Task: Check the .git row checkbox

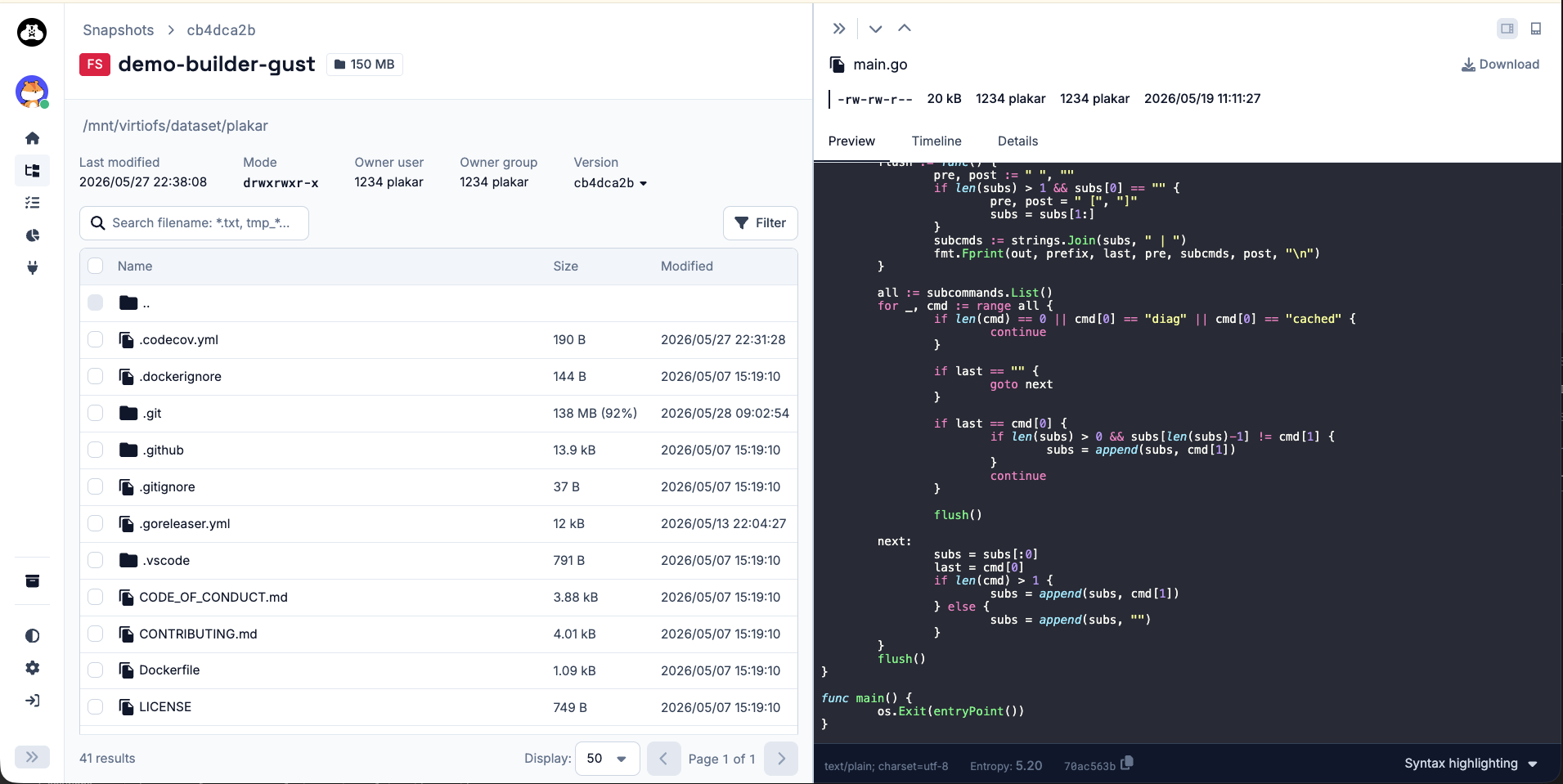Action: pos(96,413)
